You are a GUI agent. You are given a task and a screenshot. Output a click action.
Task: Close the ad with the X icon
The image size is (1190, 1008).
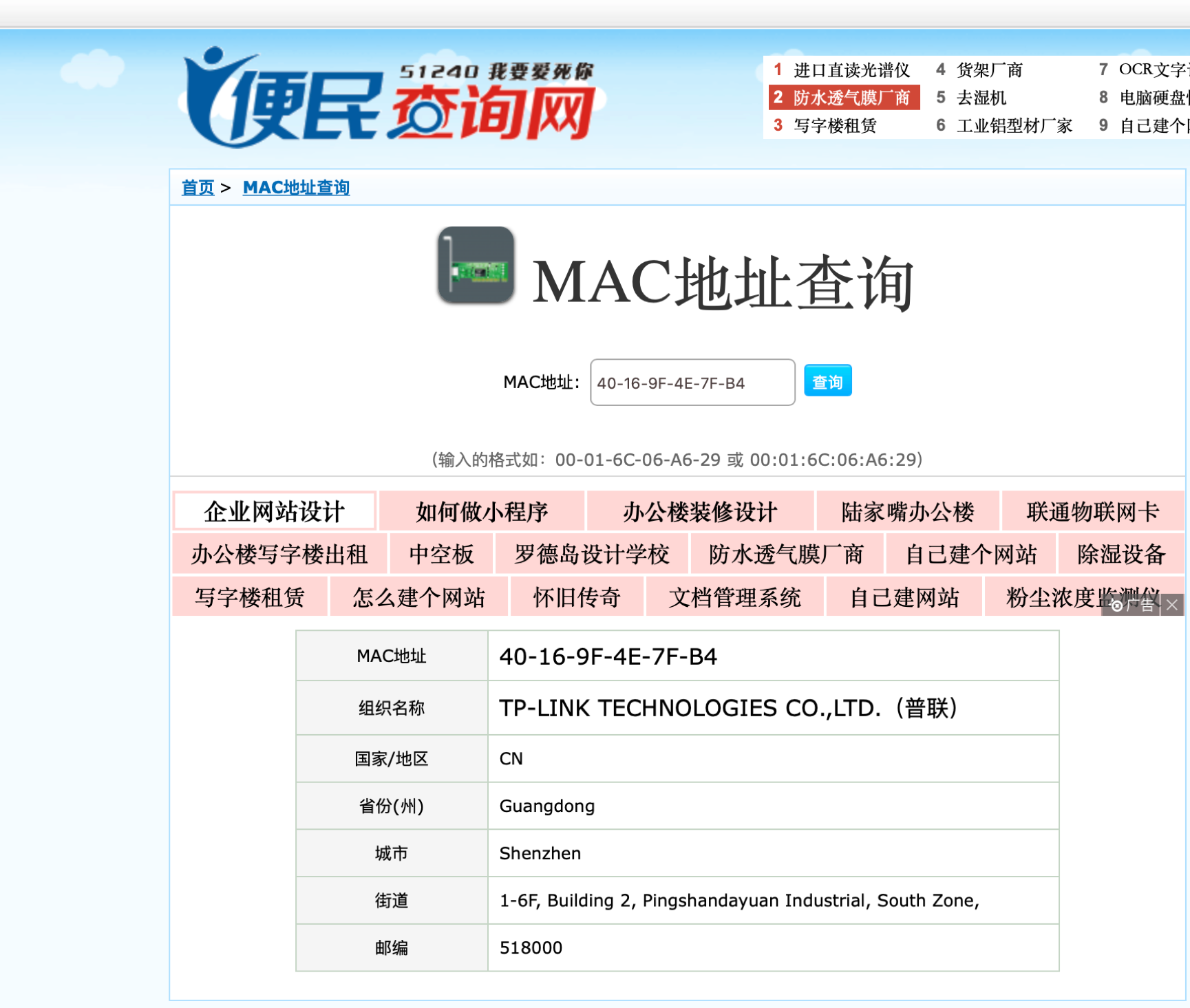click(x=1172, y=605)
